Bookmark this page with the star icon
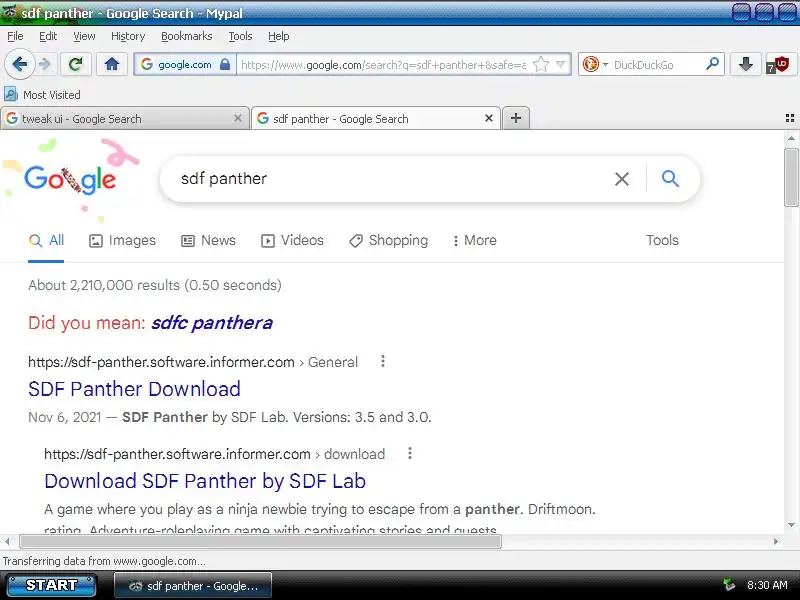The width and height of the screenshot is (800, 600). tap(541, 64)
